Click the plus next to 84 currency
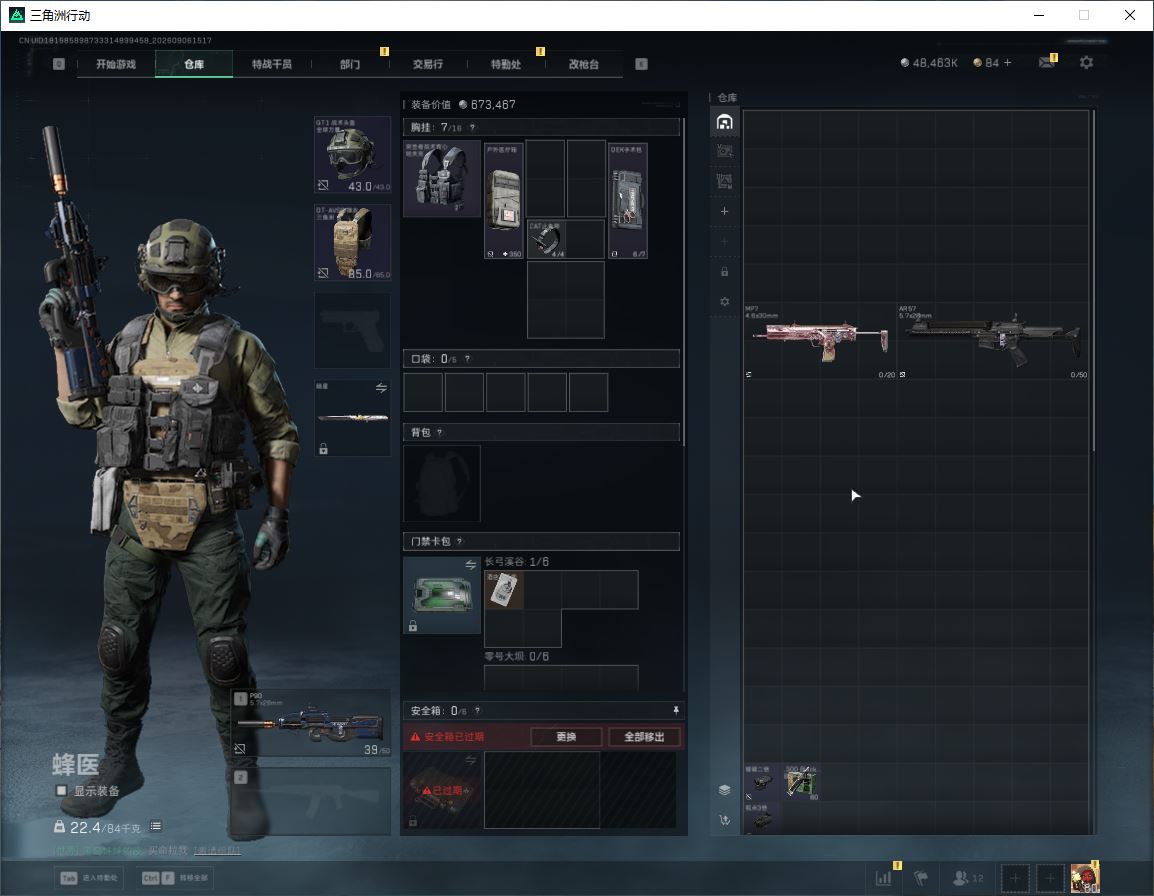This screenshot has width=1154, height=896. 1008,63
